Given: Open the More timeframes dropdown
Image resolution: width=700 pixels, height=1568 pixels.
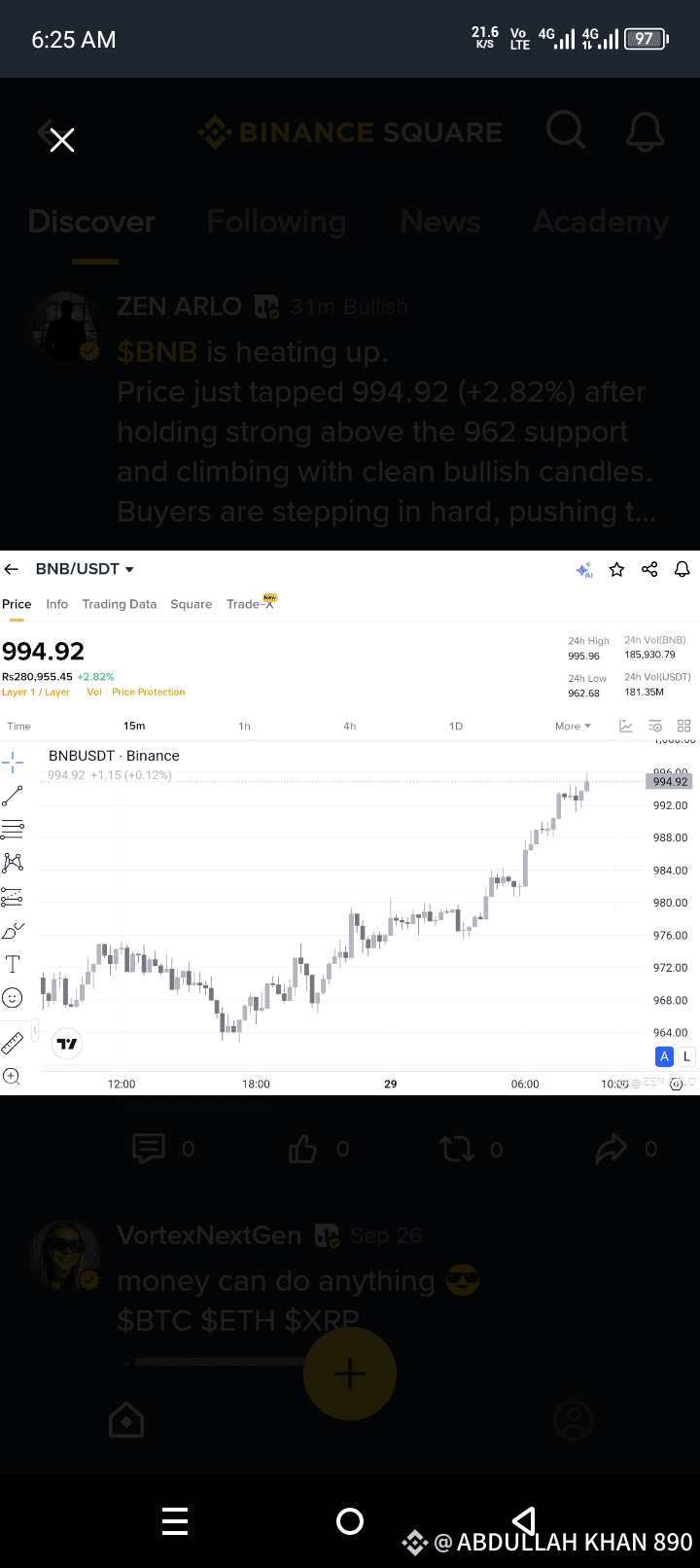Looking at the screenshot, I should (x=573, y=726).
